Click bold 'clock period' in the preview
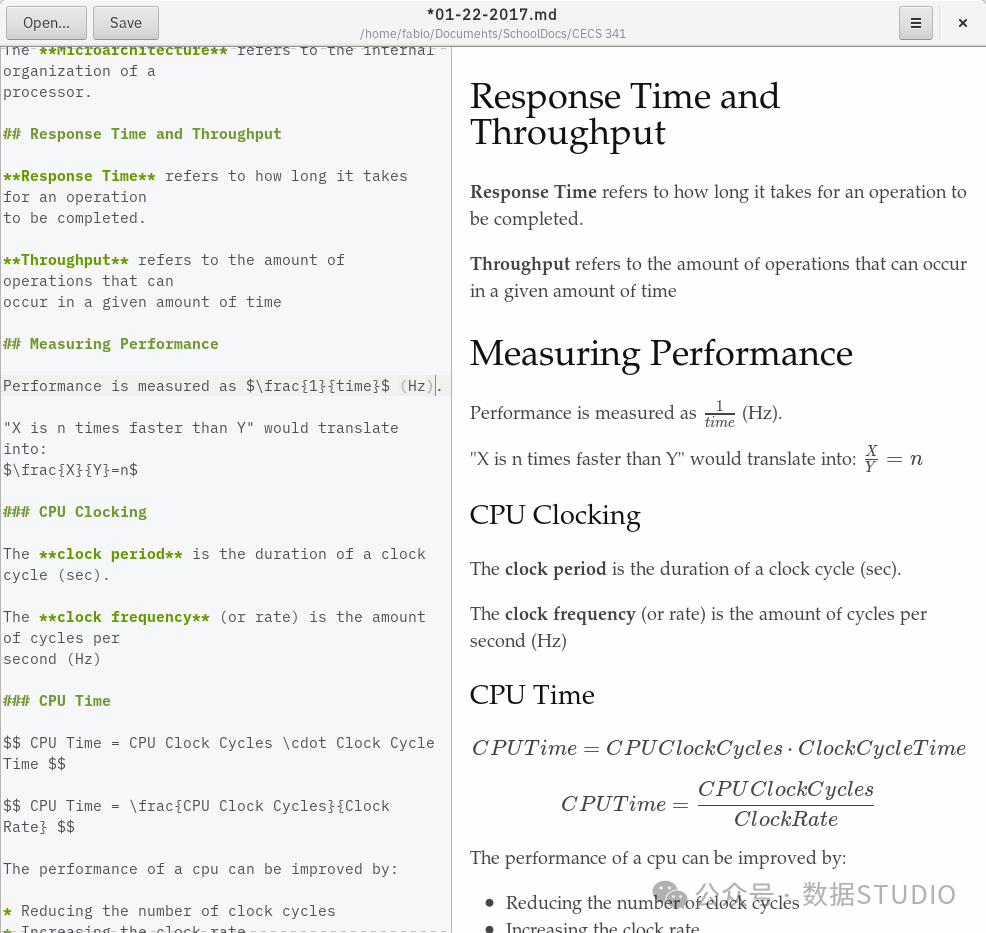This screenshot has width=986, height=933. pos(556,569)
